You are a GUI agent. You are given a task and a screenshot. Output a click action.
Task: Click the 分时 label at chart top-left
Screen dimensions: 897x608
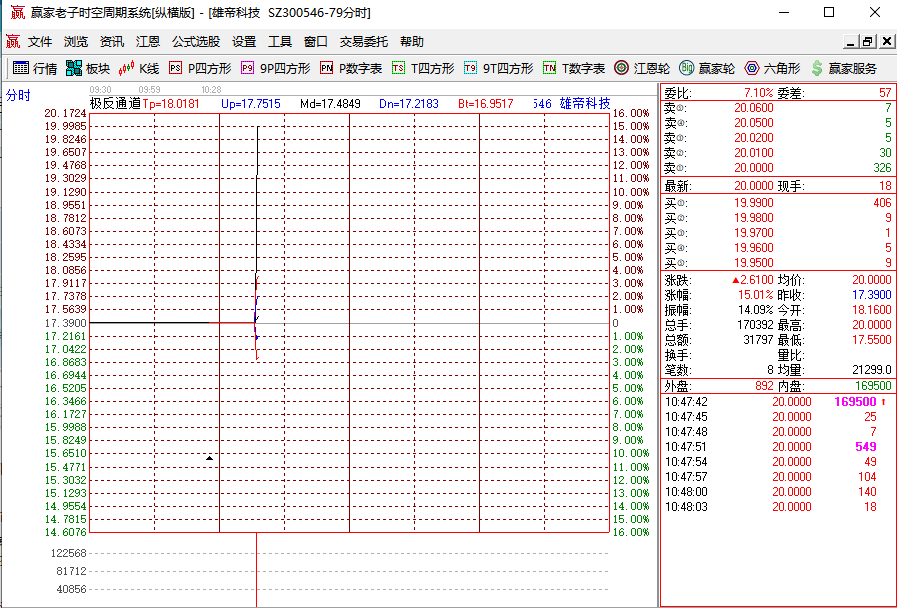[18, 96]
